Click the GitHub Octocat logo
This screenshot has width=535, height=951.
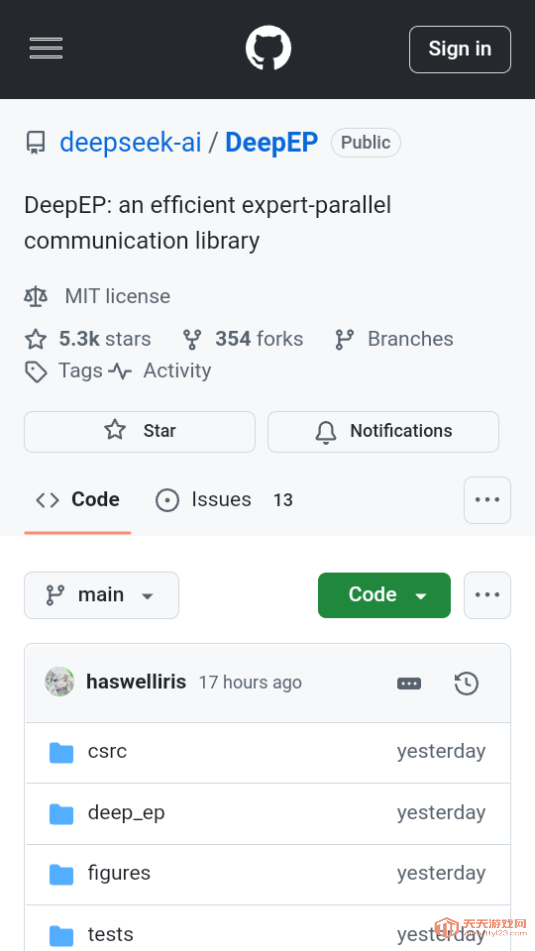pyautogui.click(x=268, y=48)
